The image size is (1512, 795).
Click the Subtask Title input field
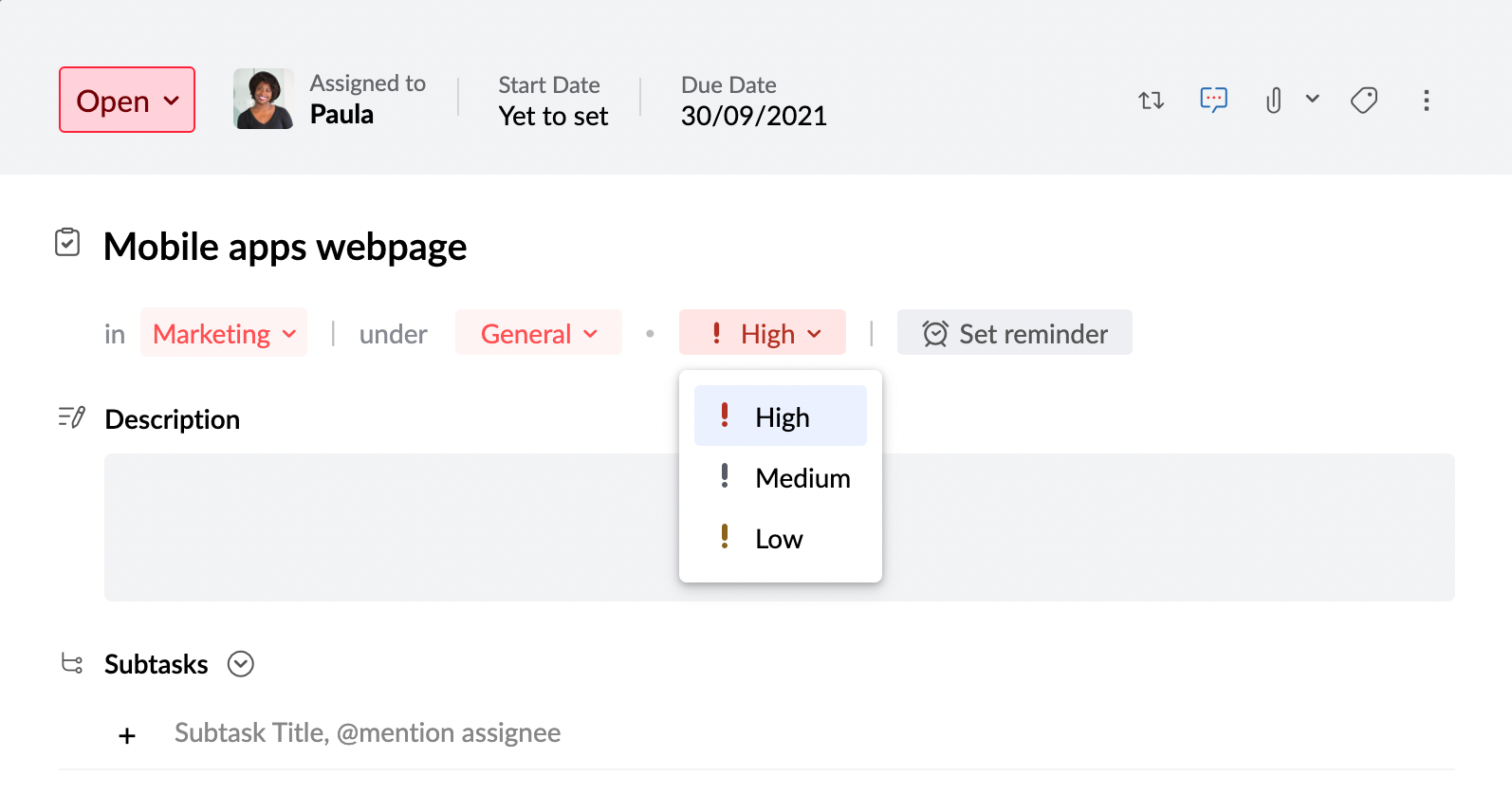[367, 733]
